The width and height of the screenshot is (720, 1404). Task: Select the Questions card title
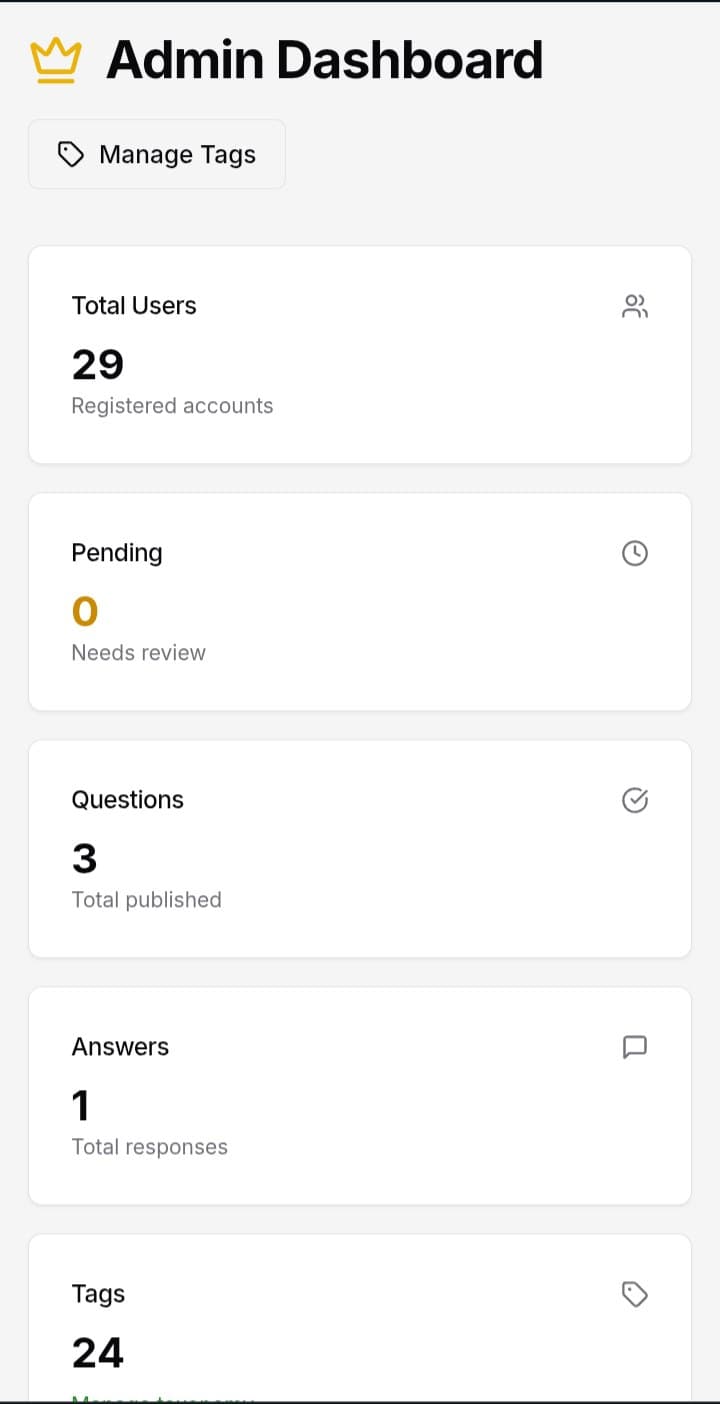[128, 800]
